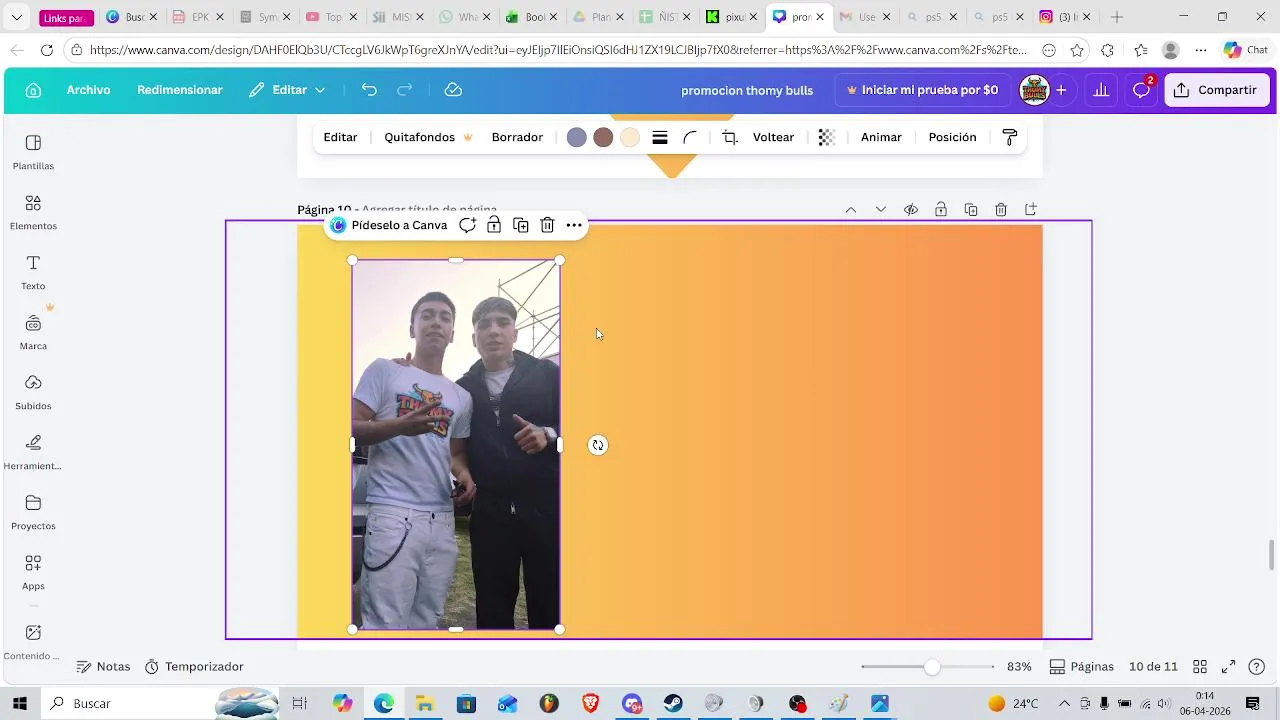Open the Editar mode dropdown

coord(287,90)
